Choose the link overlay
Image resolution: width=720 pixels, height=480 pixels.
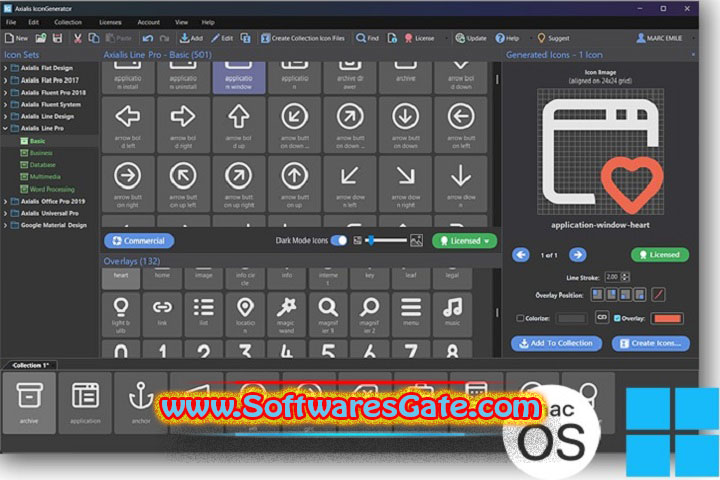[x=162, y=314]
